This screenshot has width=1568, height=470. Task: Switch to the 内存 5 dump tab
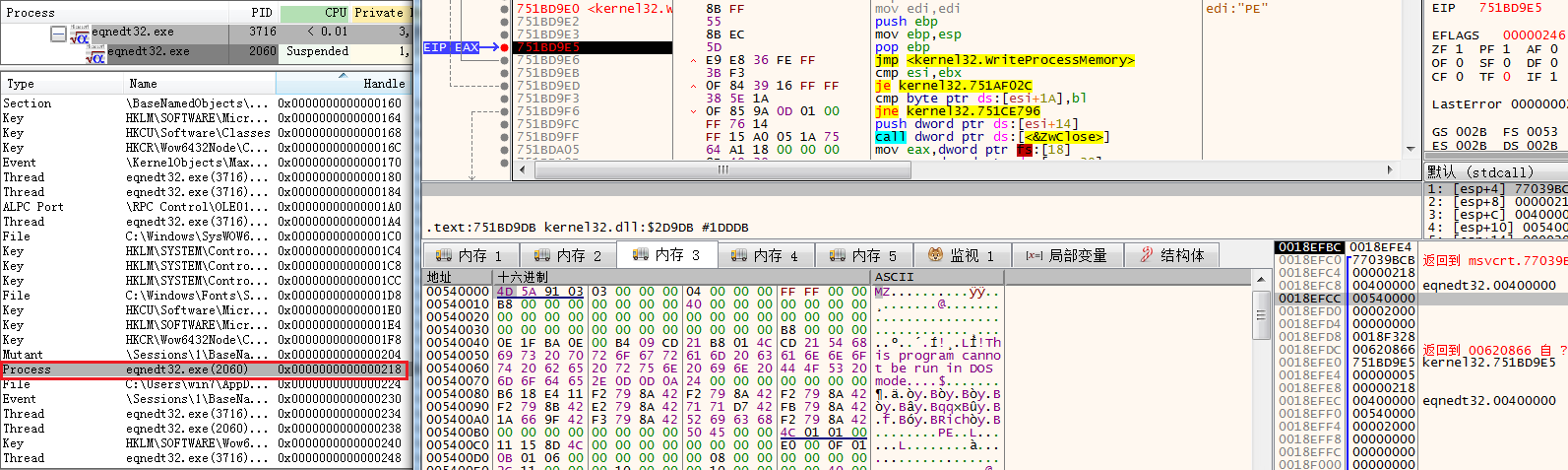click(863, 255)
